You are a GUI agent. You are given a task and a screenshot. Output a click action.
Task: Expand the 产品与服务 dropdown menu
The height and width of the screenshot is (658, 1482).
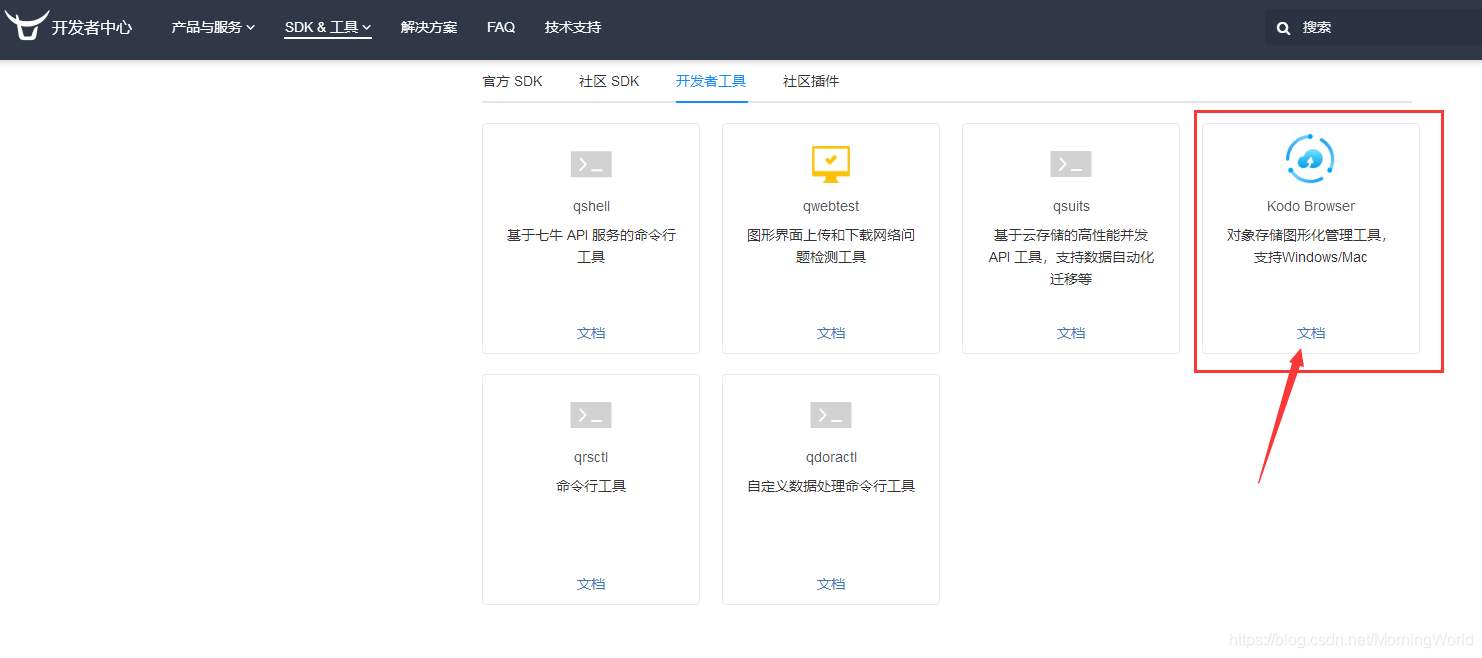[213, 27]
